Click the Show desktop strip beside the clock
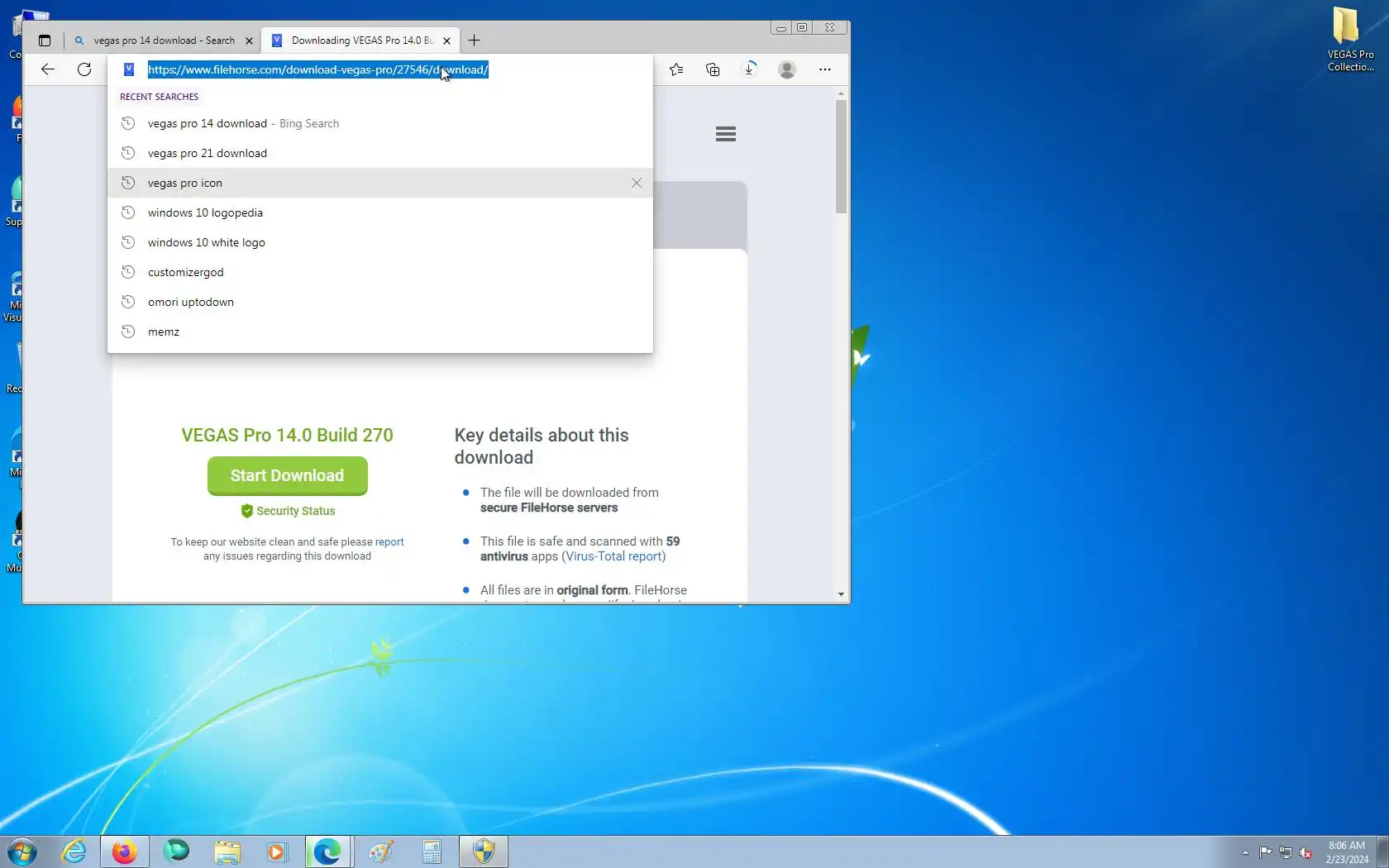This screenshot has width=1389, height=868. (1383, 851)
